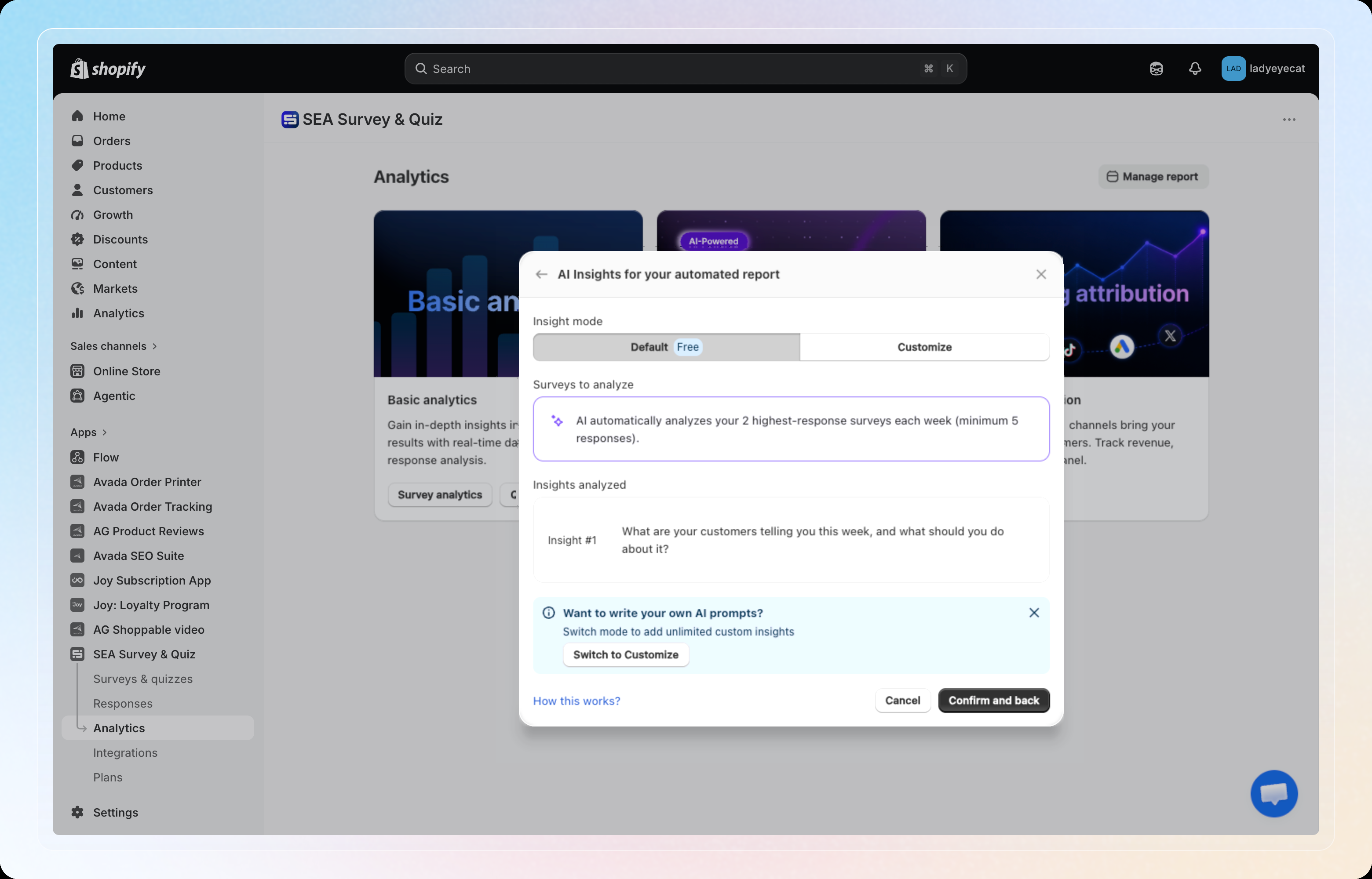Open the chat support bubble
The height and width of the screenshot is (879, 1372).
click(1274, 793)
